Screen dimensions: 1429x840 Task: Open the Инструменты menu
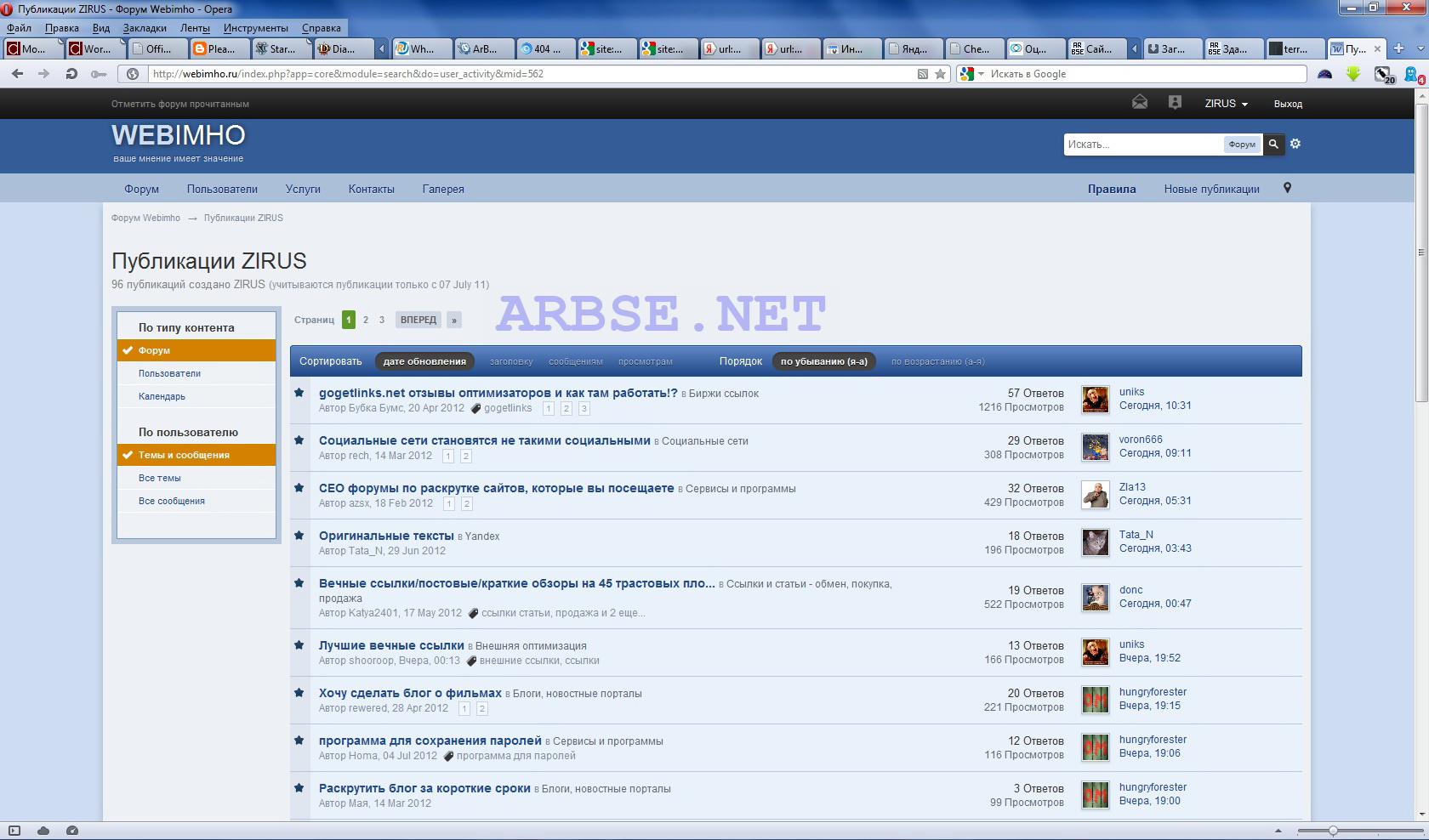point(255,28)
